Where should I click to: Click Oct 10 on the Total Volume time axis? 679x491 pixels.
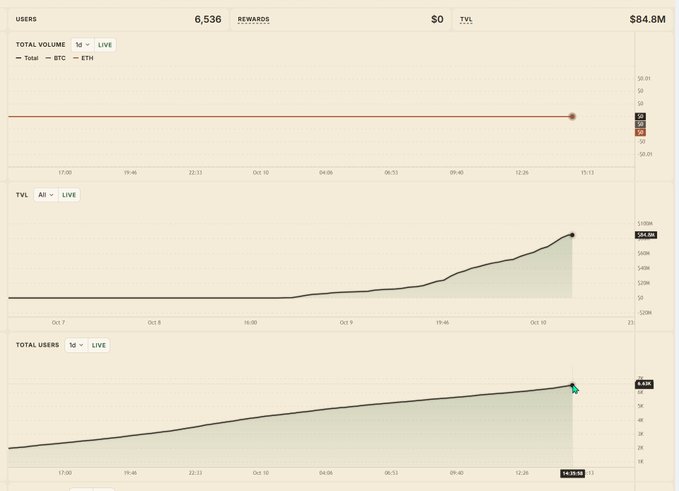261,172
